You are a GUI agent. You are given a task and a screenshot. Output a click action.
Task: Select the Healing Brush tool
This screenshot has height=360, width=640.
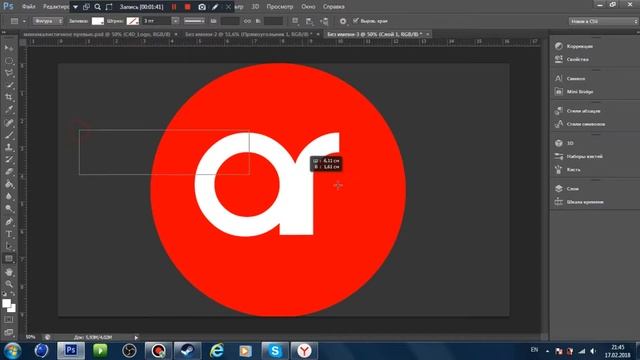[x=9, y=122]
